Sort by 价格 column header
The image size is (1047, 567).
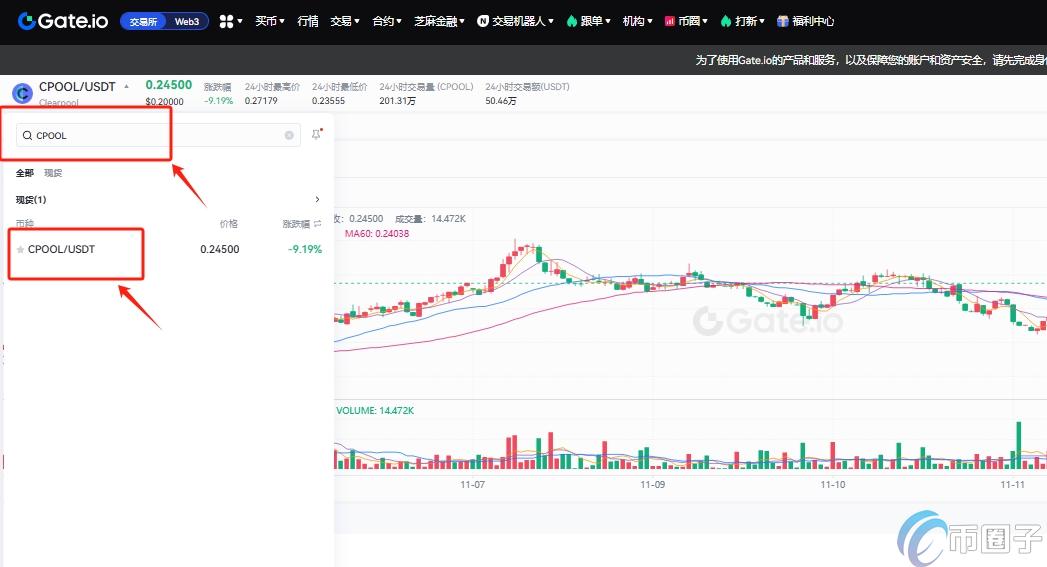[228, 224]
